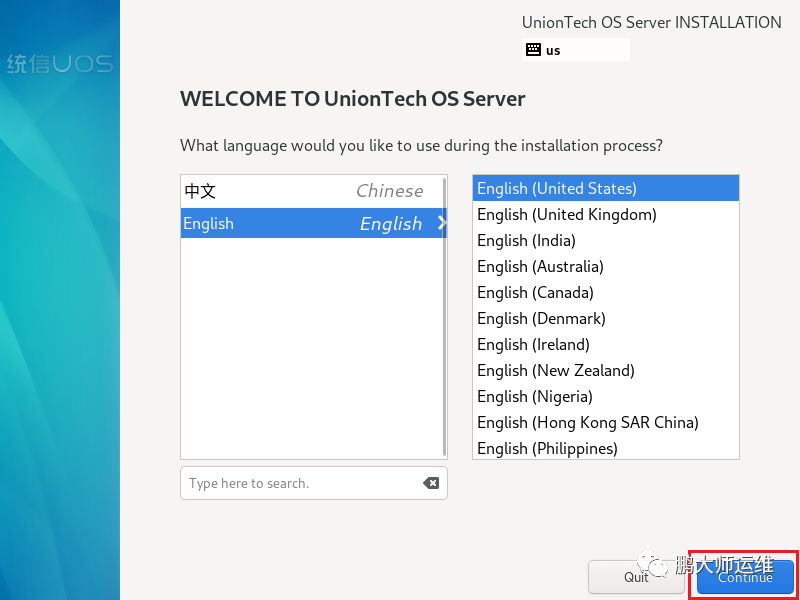Image resolution: width=800 pixels, height=600 pixels.
Task: Choose English (Hong Kong SAR China) locale
Action: click(x=606, y=422)
